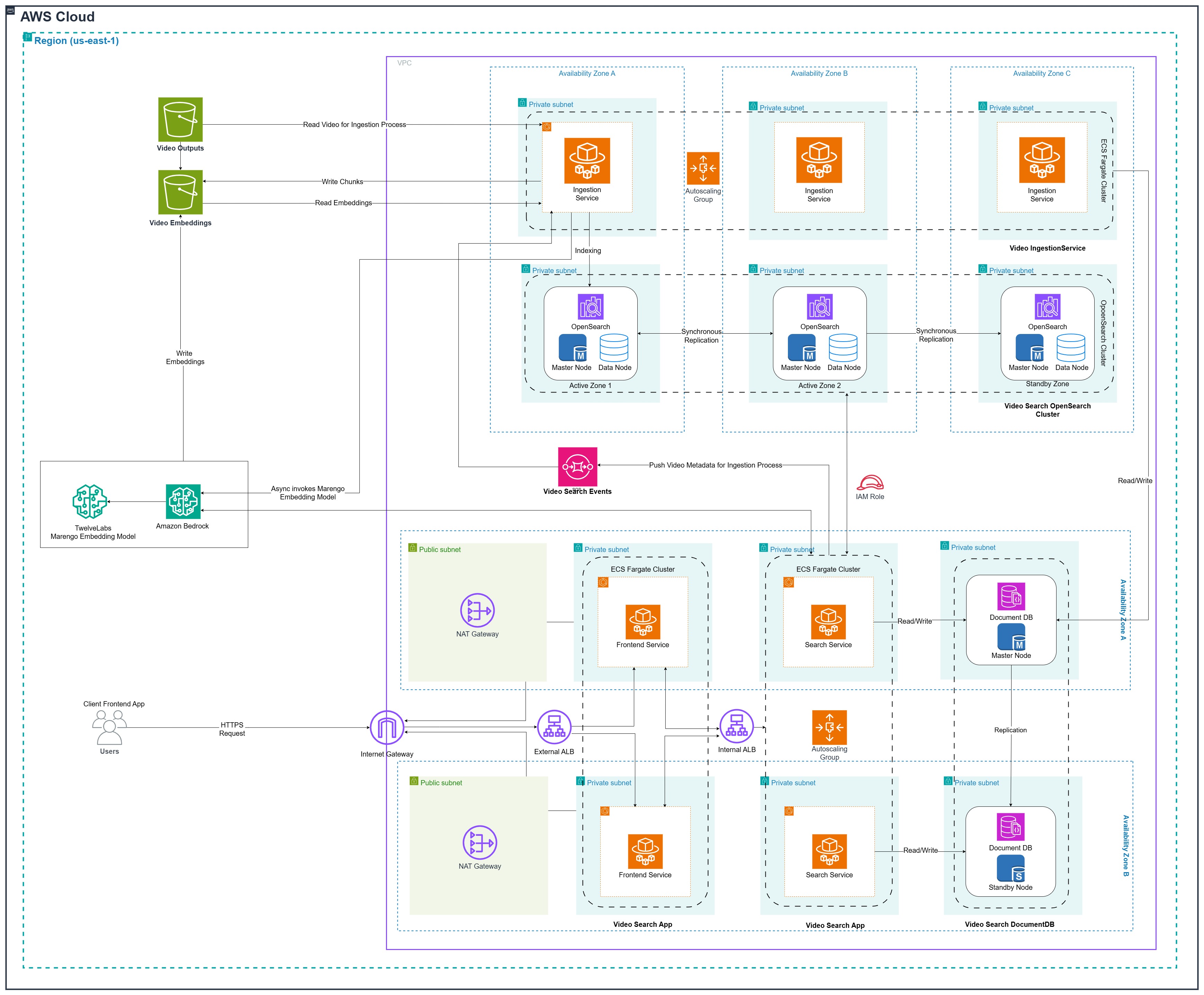Select the Ingestion Service icon in Availability Zone B
This screenshot has height=995, width=1204.
[819, 160]
